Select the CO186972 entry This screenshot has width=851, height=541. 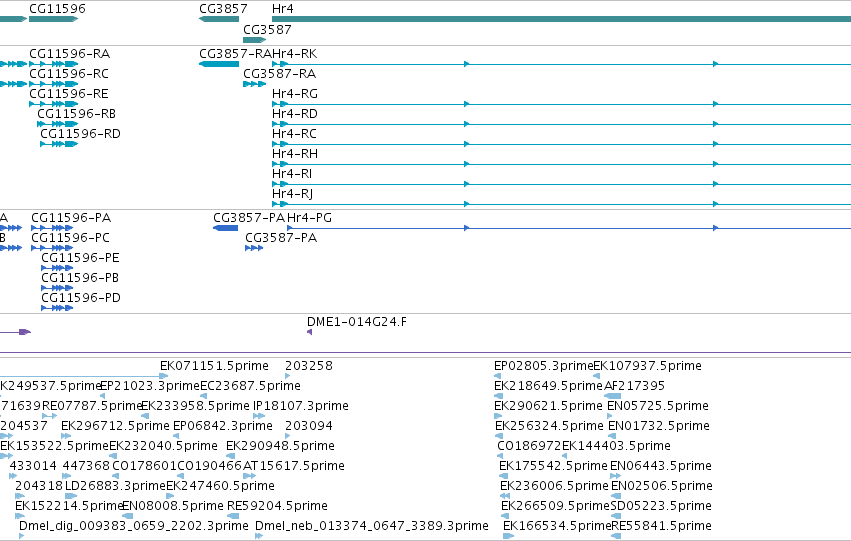(529, 446)
